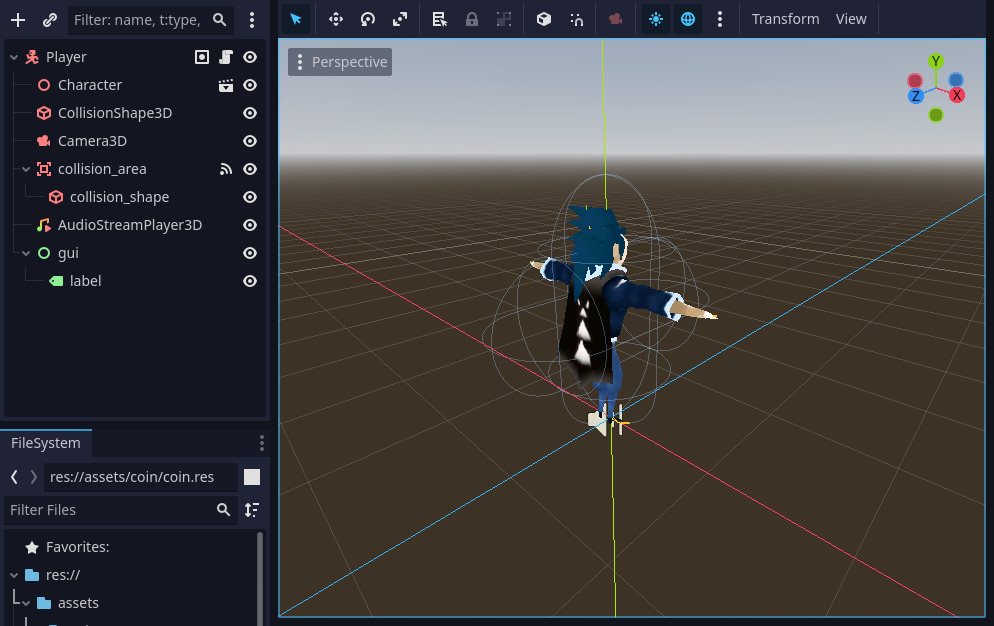Toggle use local space cube icon

tap(543, 20)
